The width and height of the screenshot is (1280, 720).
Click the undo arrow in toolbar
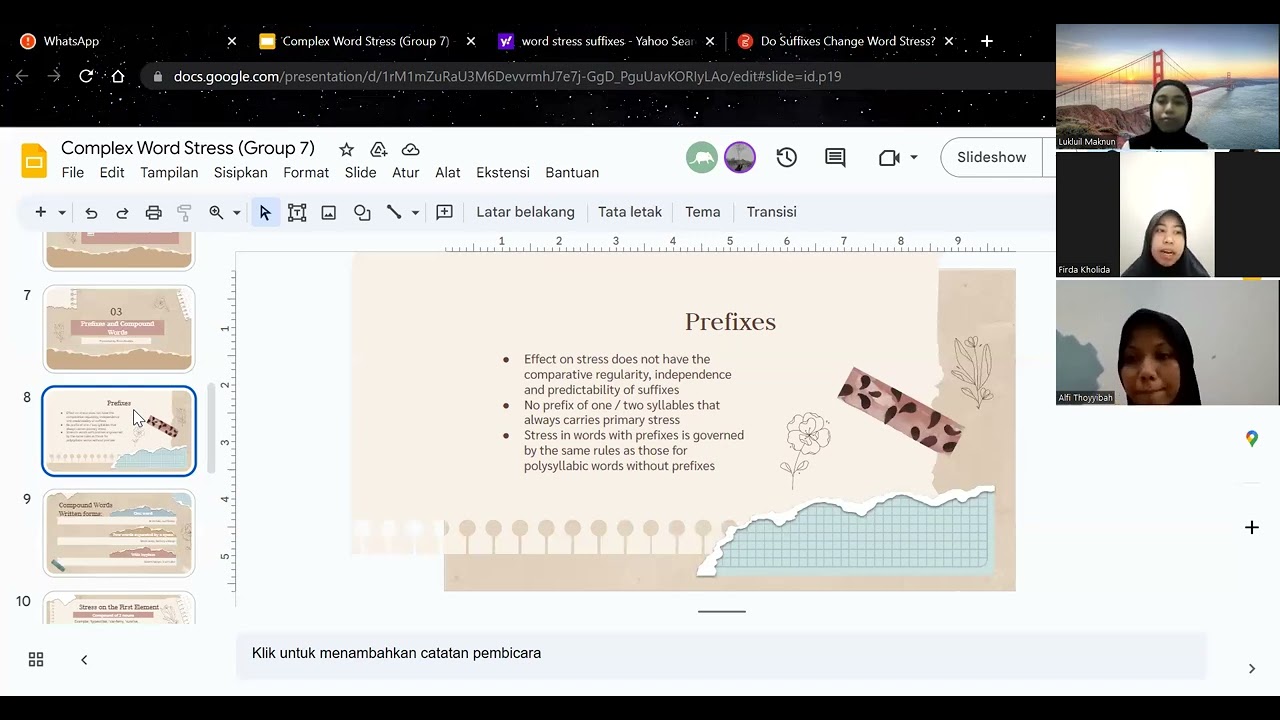pos(91,212)
